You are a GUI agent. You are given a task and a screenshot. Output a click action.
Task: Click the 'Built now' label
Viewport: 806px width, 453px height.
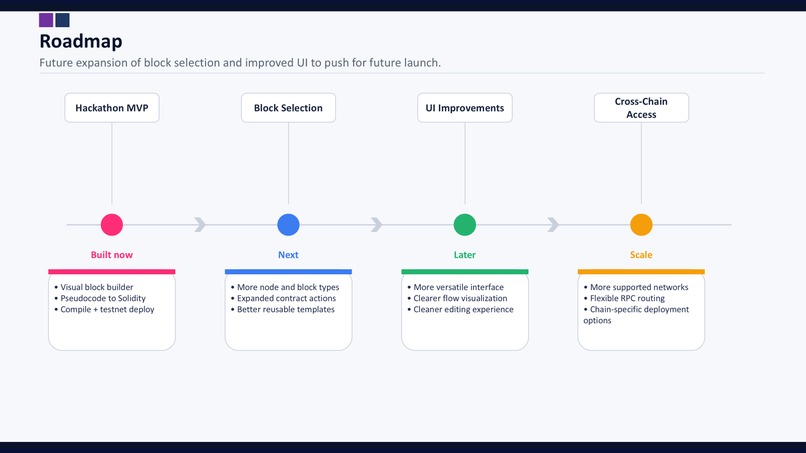click(x=112, y=255)
